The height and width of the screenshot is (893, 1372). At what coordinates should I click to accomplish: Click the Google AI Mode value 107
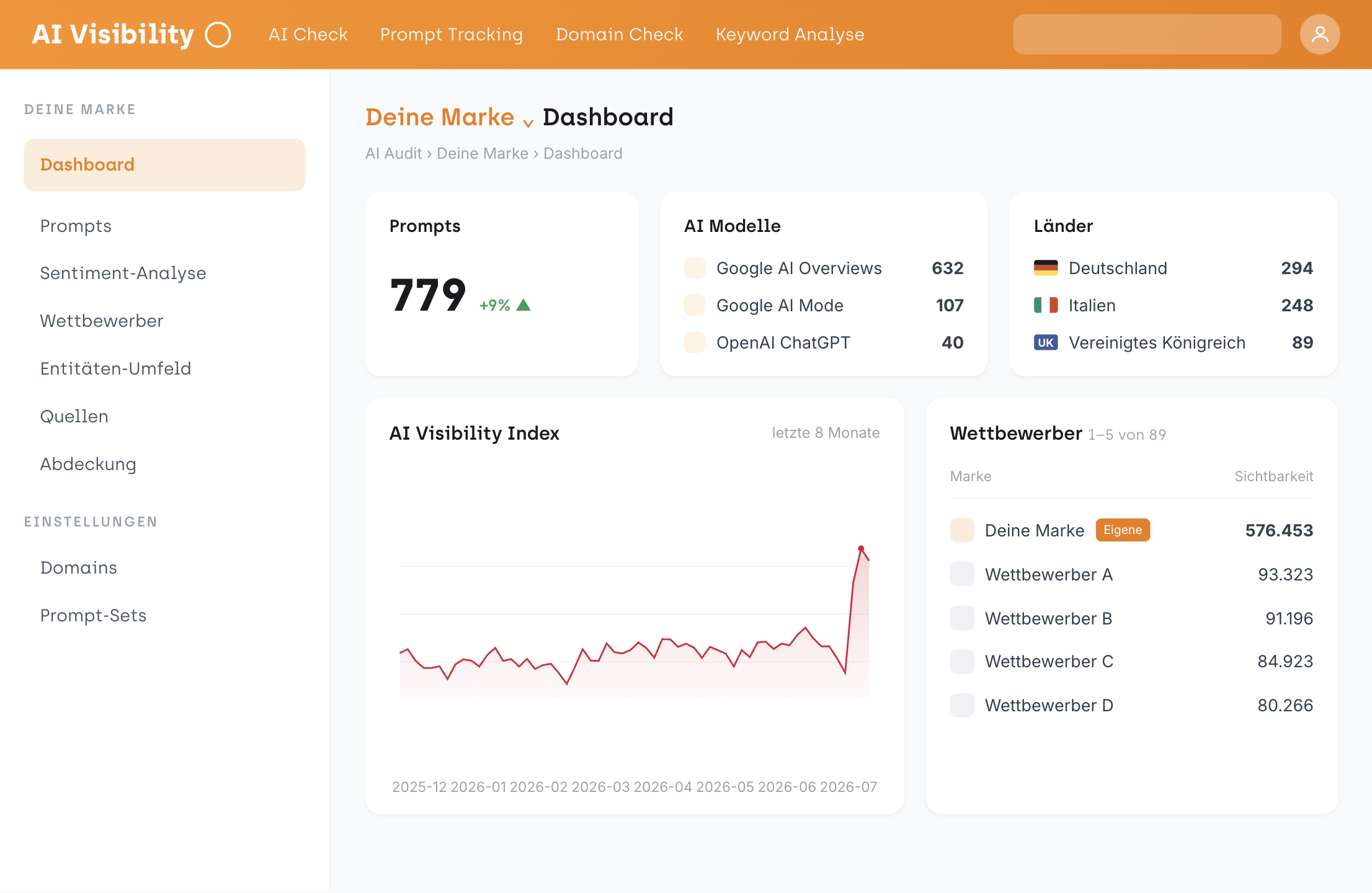[949, 305]
